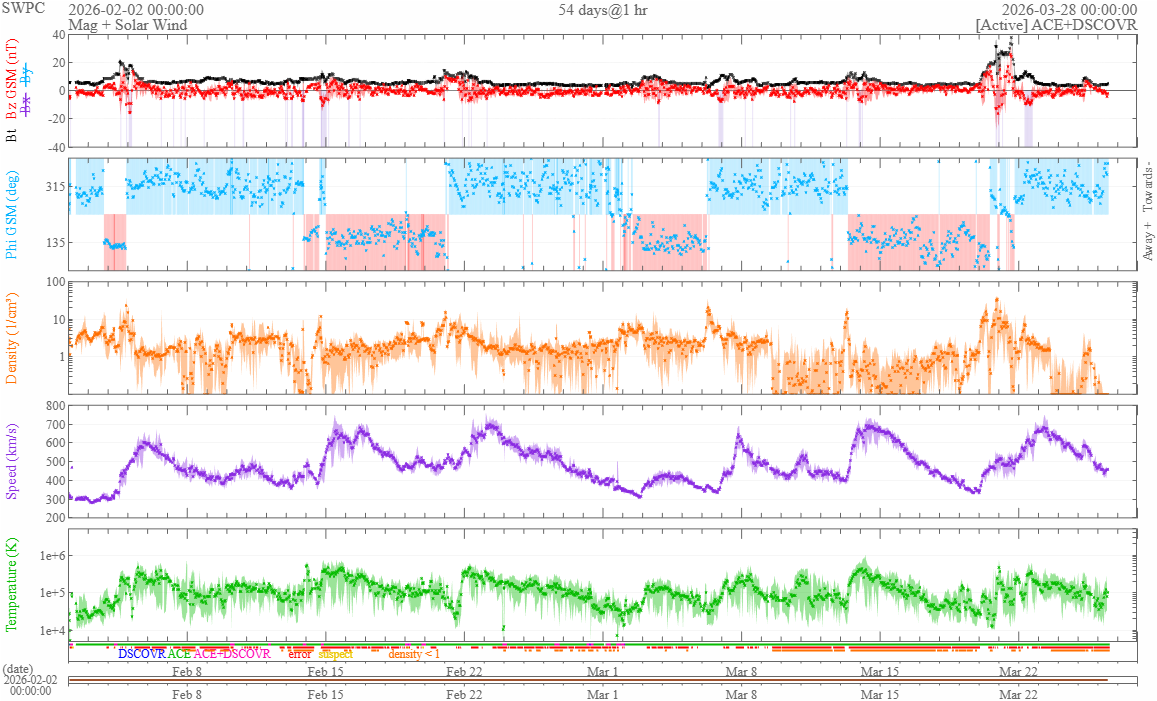1157x701 pixels.
Task: Click the -40 tick on magnetic field axis
Action: tap(57, 147)
